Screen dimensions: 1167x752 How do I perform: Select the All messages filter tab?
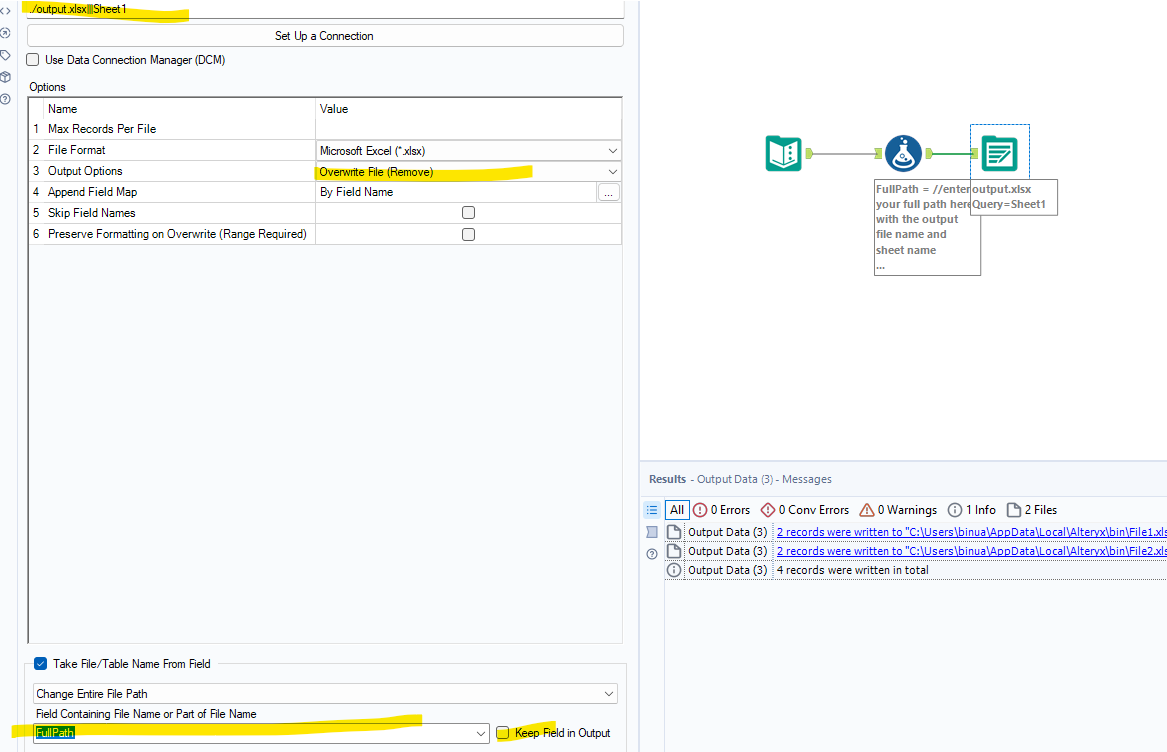coord(677,510)
